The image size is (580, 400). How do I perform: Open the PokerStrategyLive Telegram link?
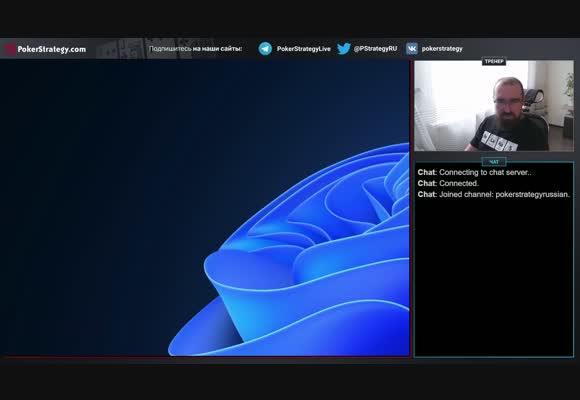304,49
